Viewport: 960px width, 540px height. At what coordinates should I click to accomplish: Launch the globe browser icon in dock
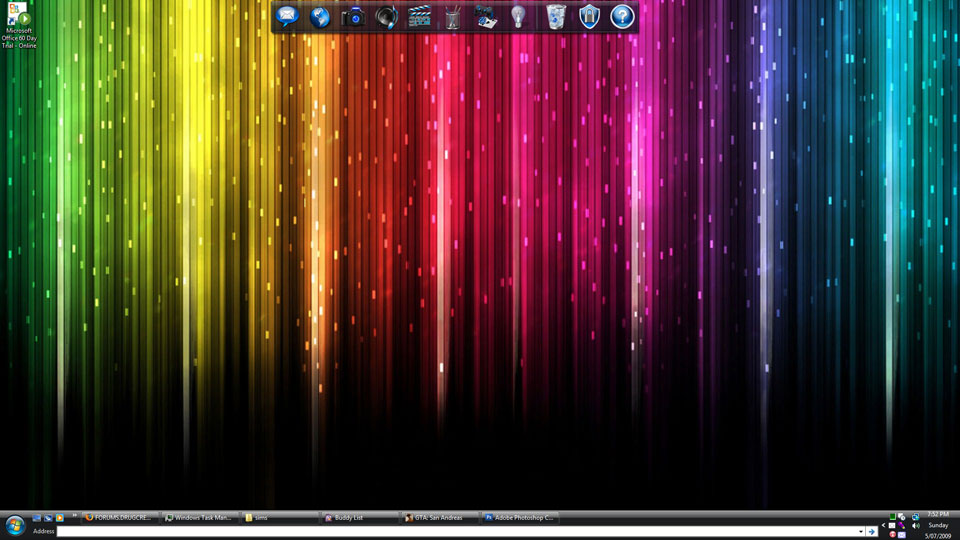(320, 16)
